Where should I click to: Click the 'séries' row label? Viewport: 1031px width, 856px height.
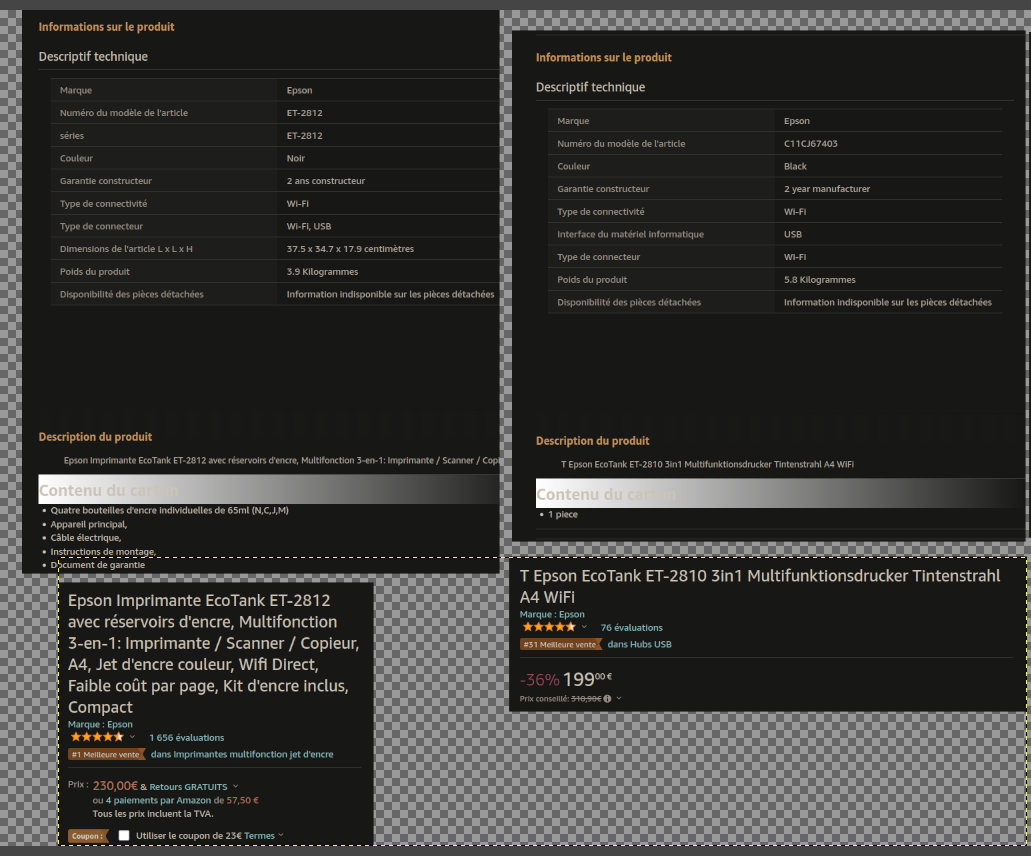[x=72, y=135]
